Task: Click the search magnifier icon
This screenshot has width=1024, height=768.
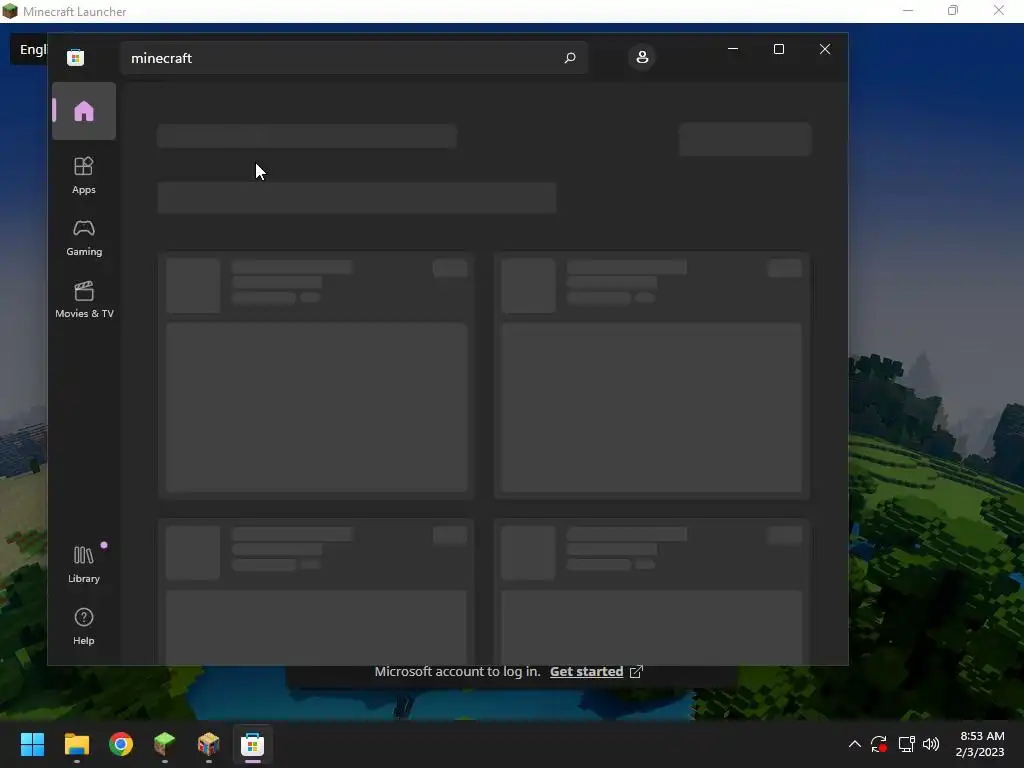Action: [569, 58]
